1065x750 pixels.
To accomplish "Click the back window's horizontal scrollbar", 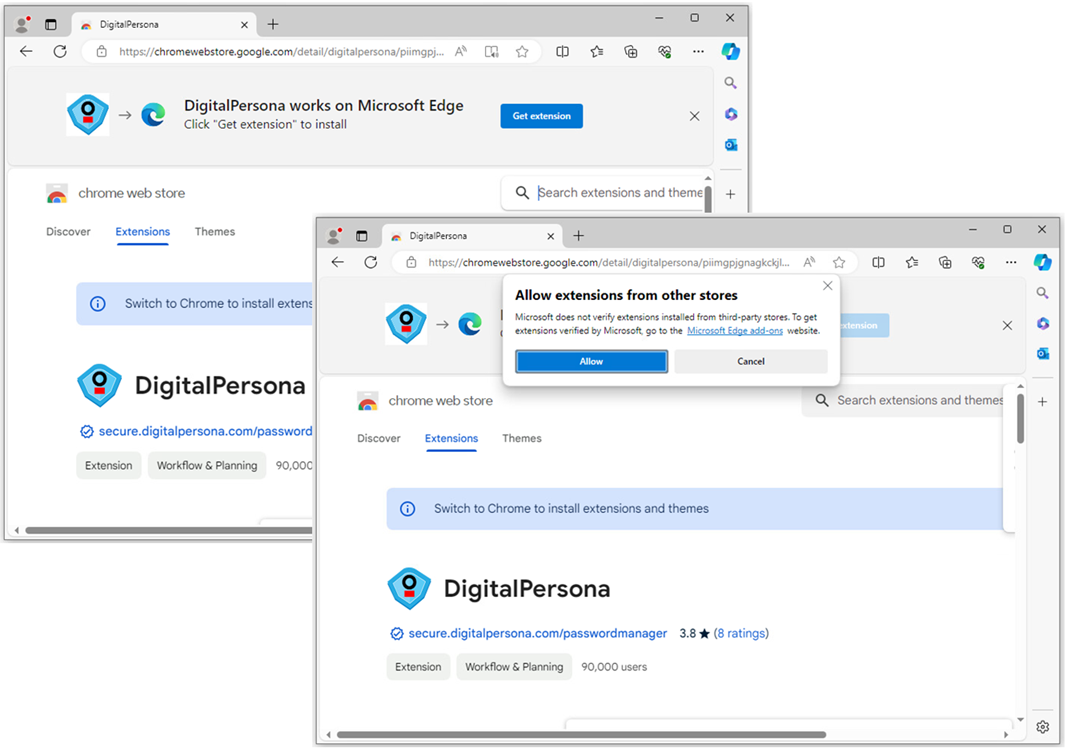I will coord(168,530).
